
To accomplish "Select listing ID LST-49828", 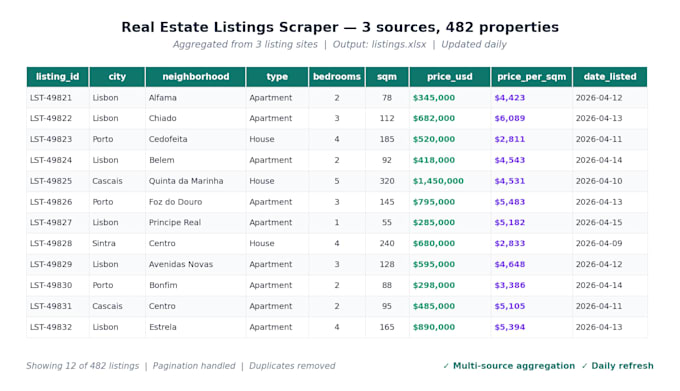I will [51, 243].
